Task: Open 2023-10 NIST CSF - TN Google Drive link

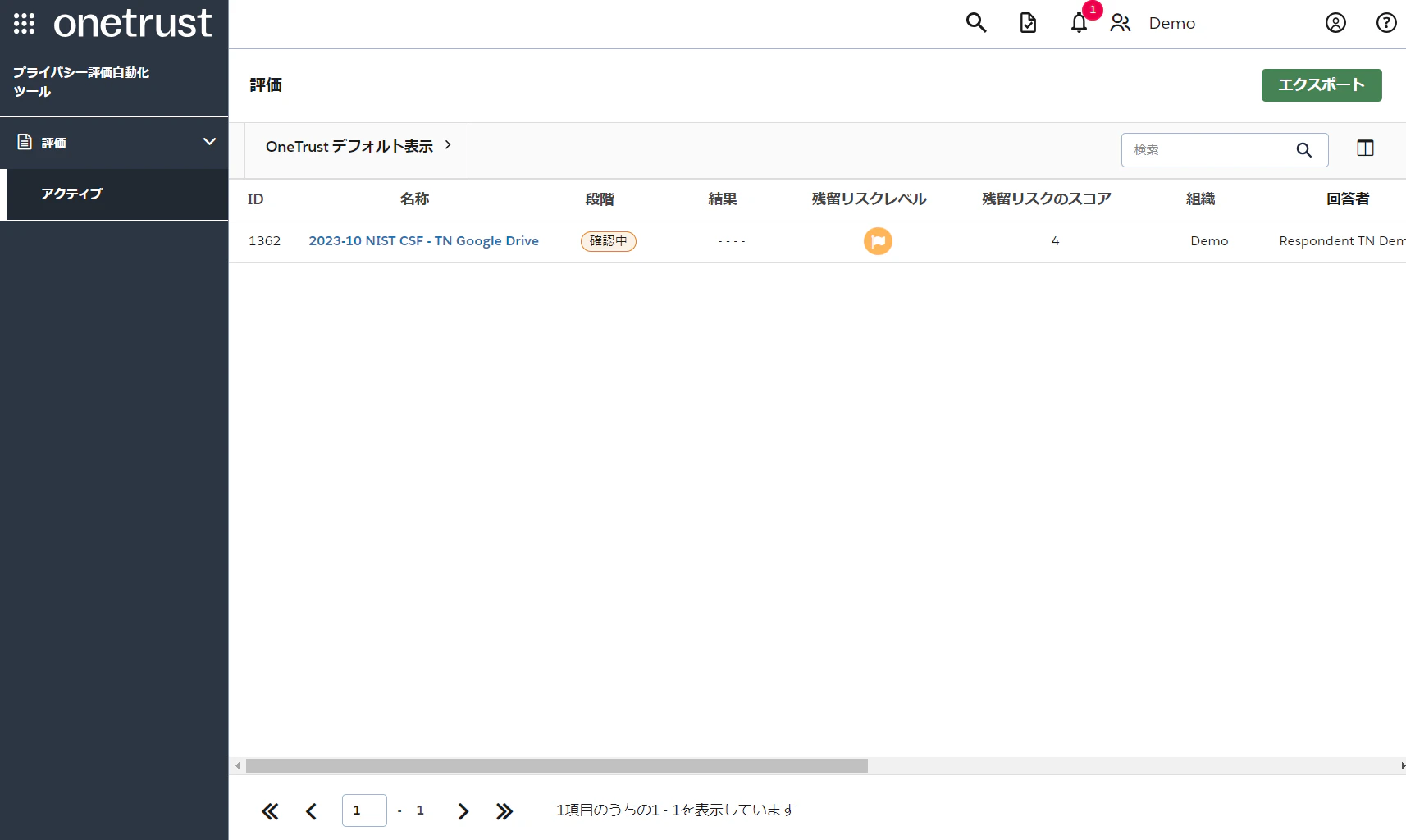Action: (x=424, y=241)
